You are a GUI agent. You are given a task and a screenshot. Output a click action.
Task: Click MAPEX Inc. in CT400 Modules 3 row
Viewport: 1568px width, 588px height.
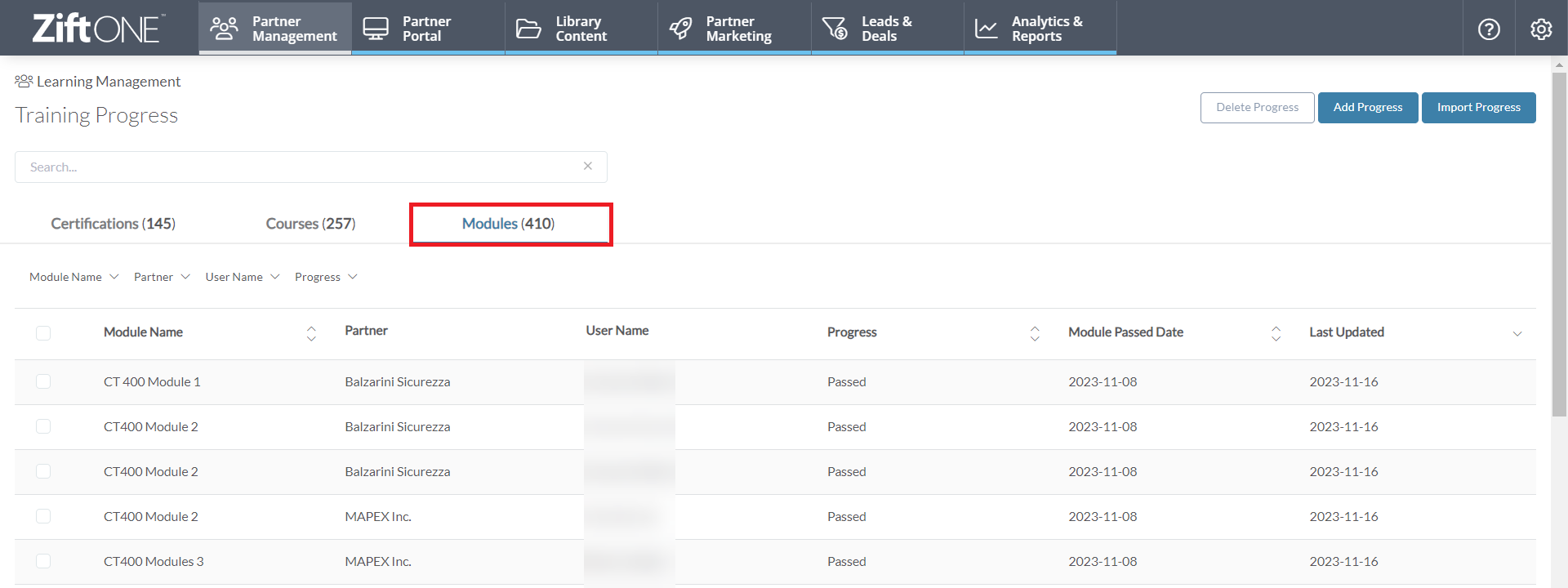pos(378,562)
